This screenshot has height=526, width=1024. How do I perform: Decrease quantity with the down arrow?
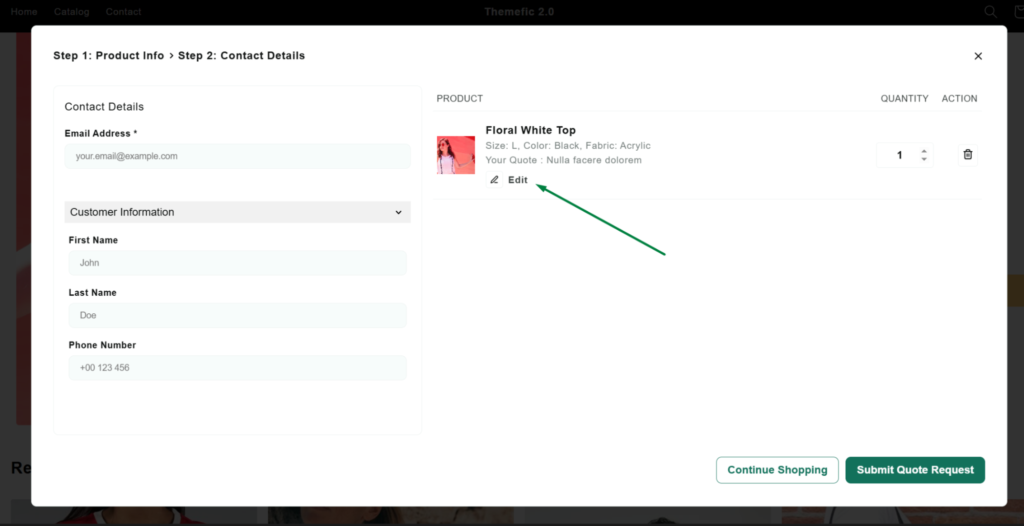(924, 159)
